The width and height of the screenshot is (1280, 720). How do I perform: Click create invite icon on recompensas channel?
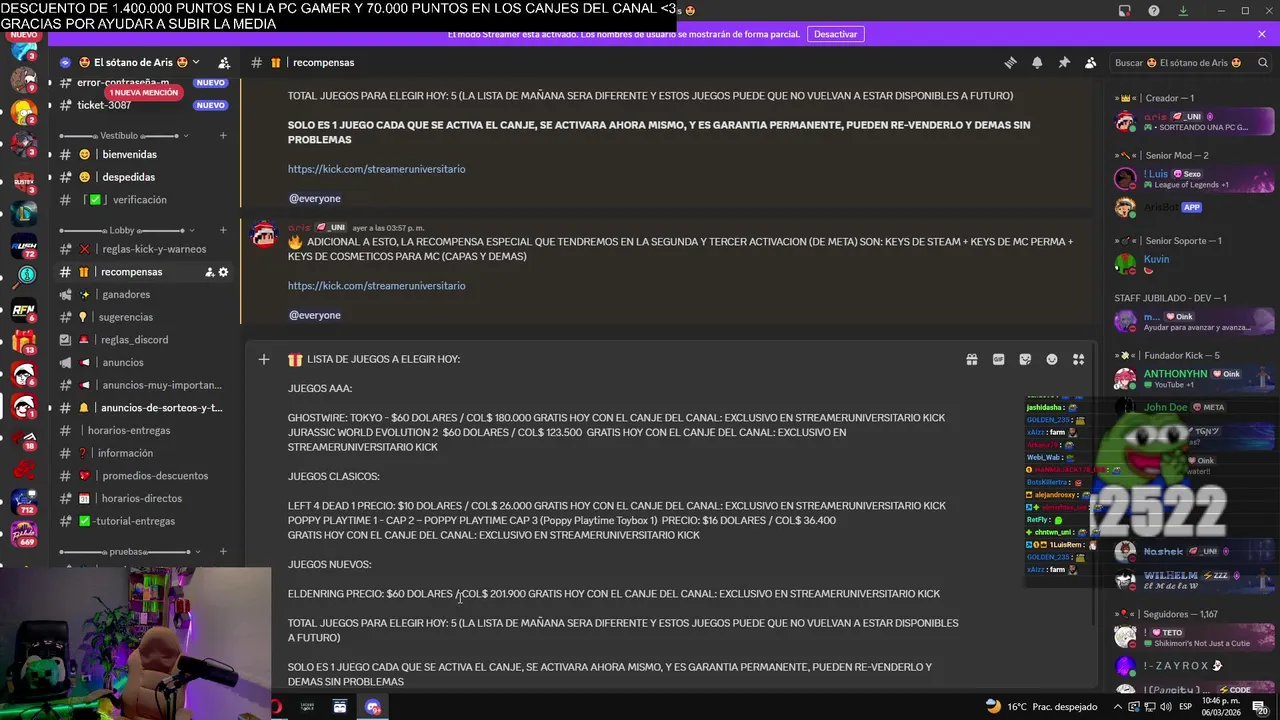click(210, 272)
